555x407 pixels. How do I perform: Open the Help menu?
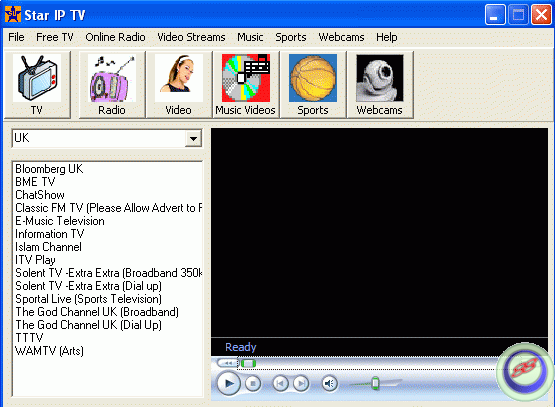[x=387, y=37]
